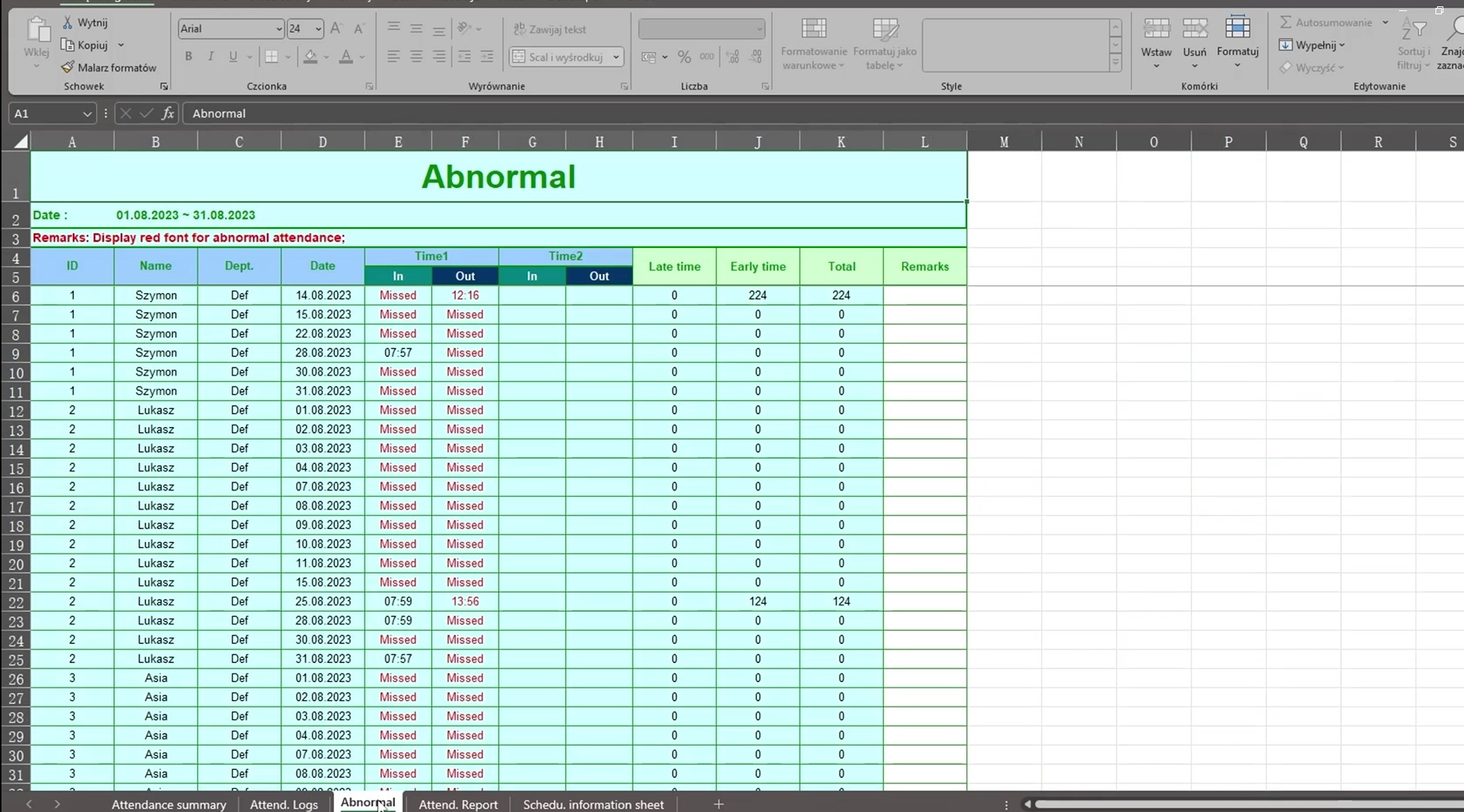Open the font size 24 dropdown

point(318,29)
